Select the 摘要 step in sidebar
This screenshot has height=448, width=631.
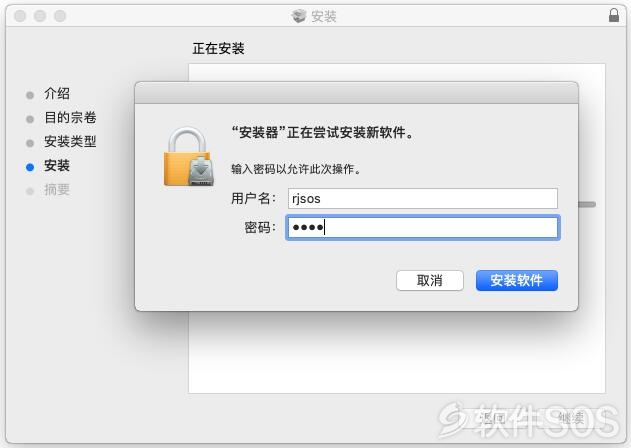click(57, 189)
